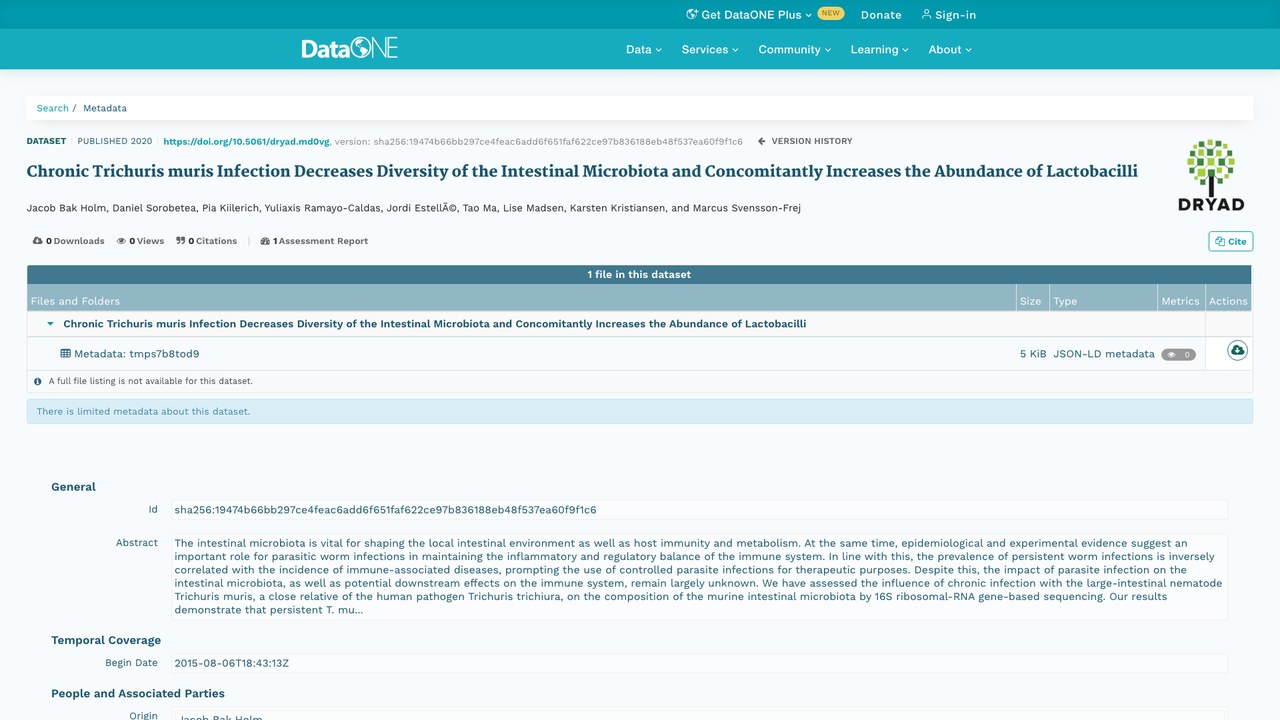Image resolution: width=1280 pixels, height=720 pixels.
Task: Collapse the Chronic Trichuris muris folder row
Action: [50, 324]
